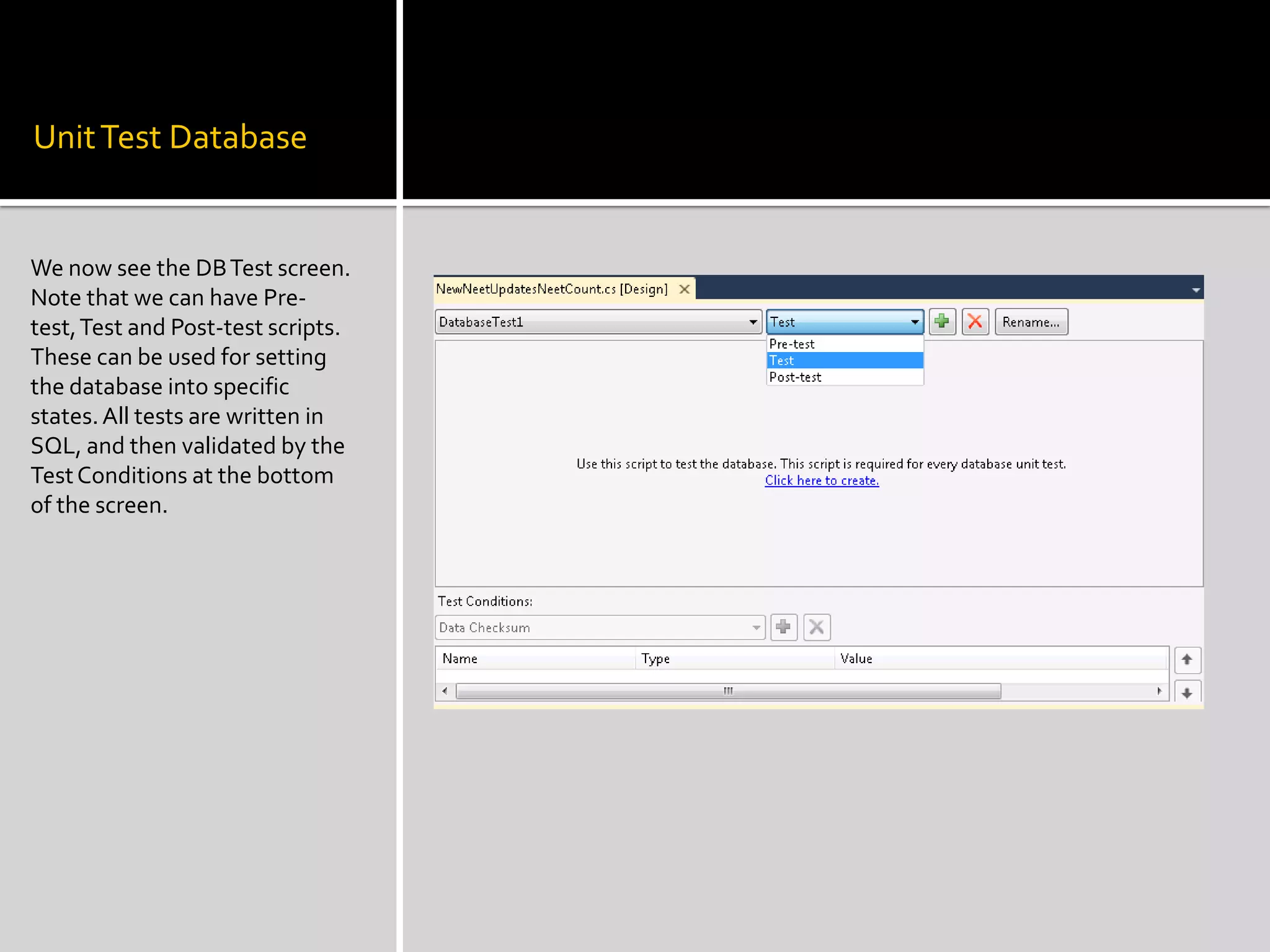Screen dimensions: 1270x952
Task: Open the tab overflow arrow at the tab bar's right end
Action: pyautogui.click(x=1196, y=290)
